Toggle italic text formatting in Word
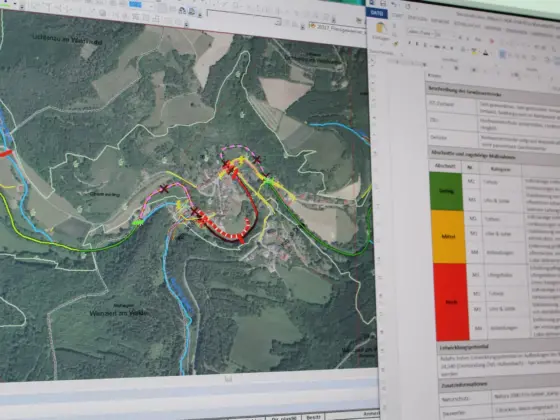 [x=417, y=44]
